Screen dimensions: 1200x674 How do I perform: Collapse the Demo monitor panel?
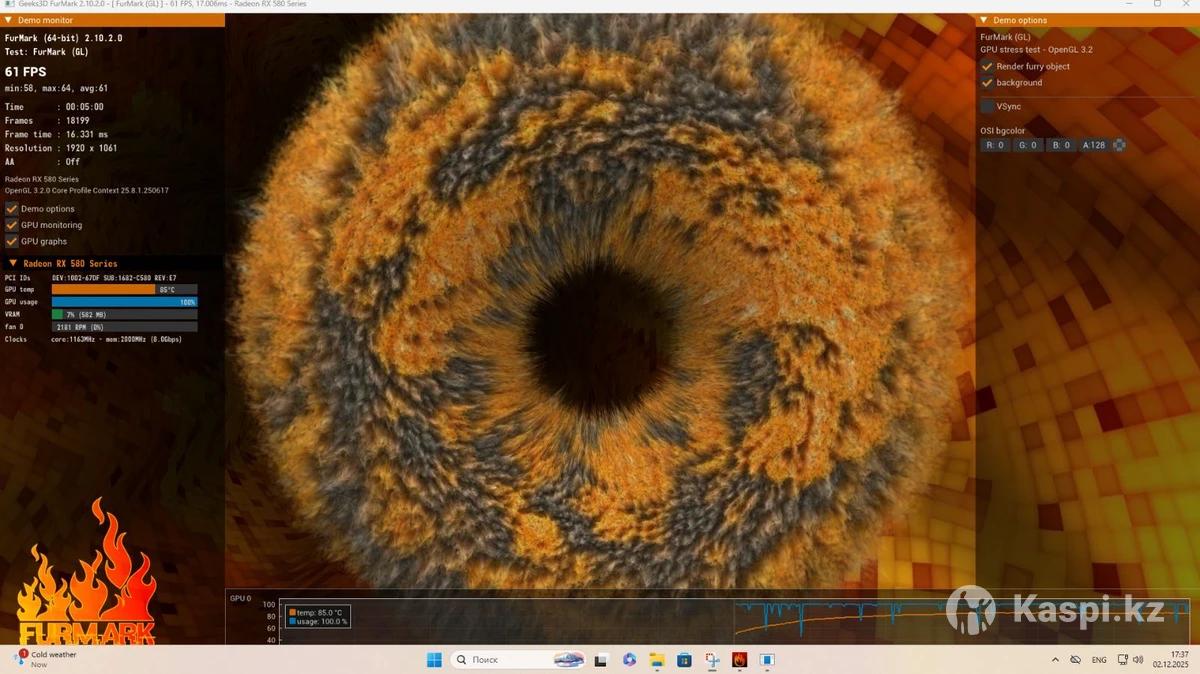[8, 20]
